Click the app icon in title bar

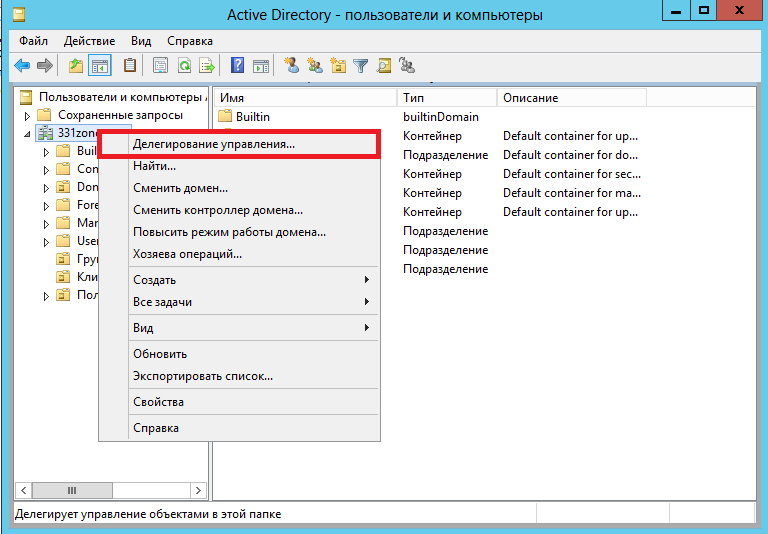19,15
